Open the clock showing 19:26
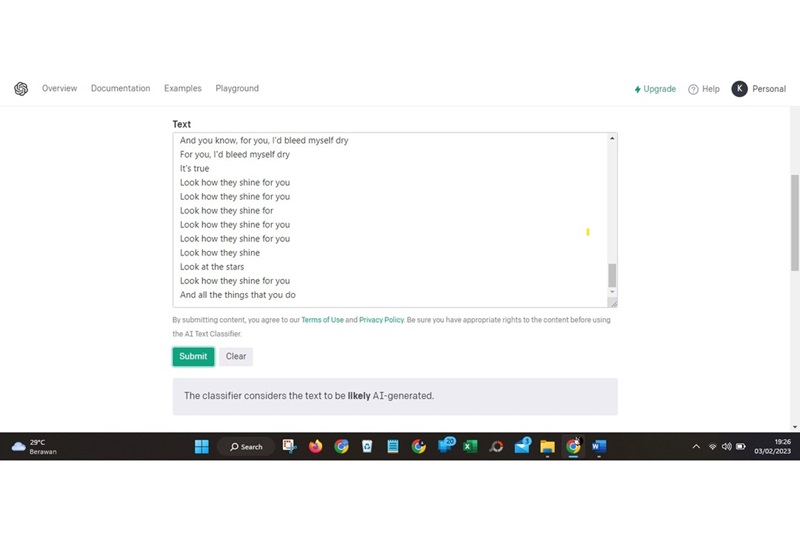 (x=772, y=446)
